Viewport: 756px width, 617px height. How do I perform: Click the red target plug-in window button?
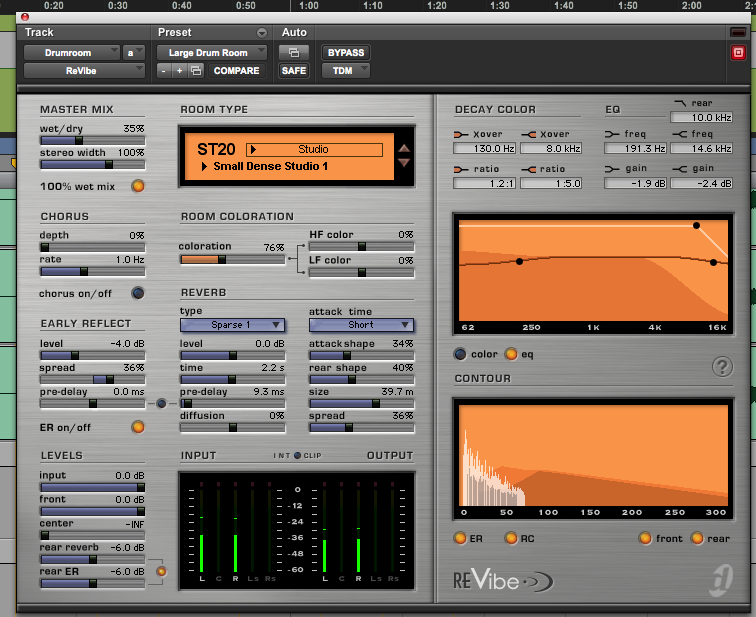pyautogui.click(x=738, y=53)
